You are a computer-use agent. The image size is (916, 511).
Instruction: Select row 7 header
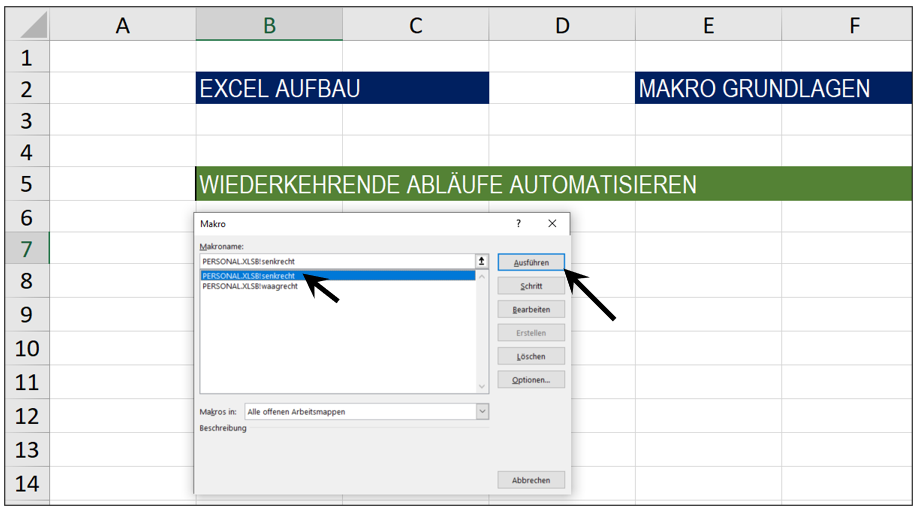27,248
